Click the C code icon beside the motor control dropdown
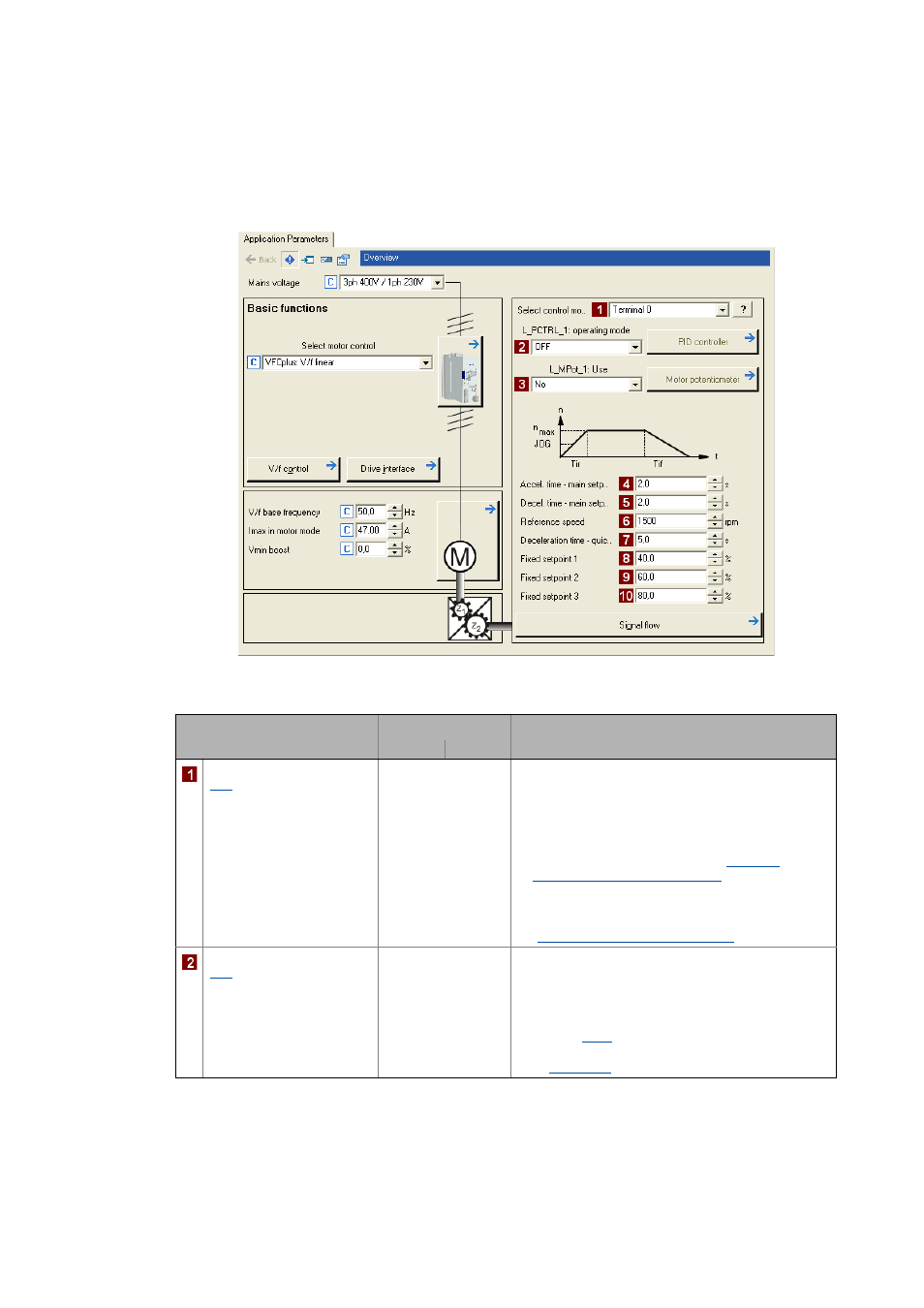The height and width of the screenshot is (1308, 924). click(x=254, y=362)
